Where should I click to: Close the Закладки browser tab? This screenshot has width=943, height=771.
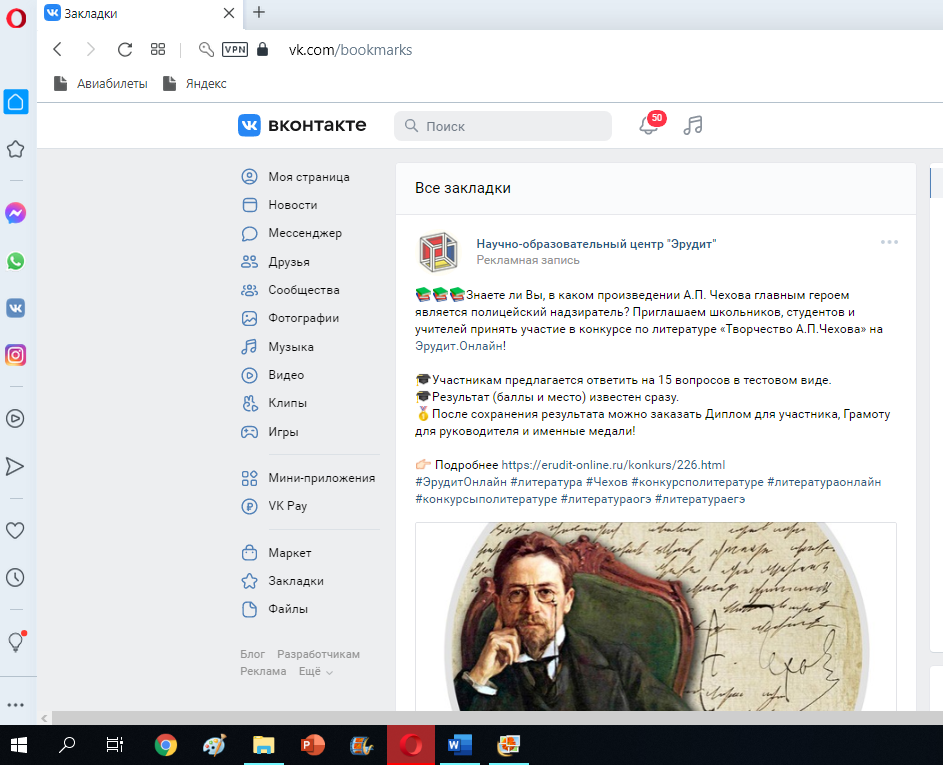(229, 13)
